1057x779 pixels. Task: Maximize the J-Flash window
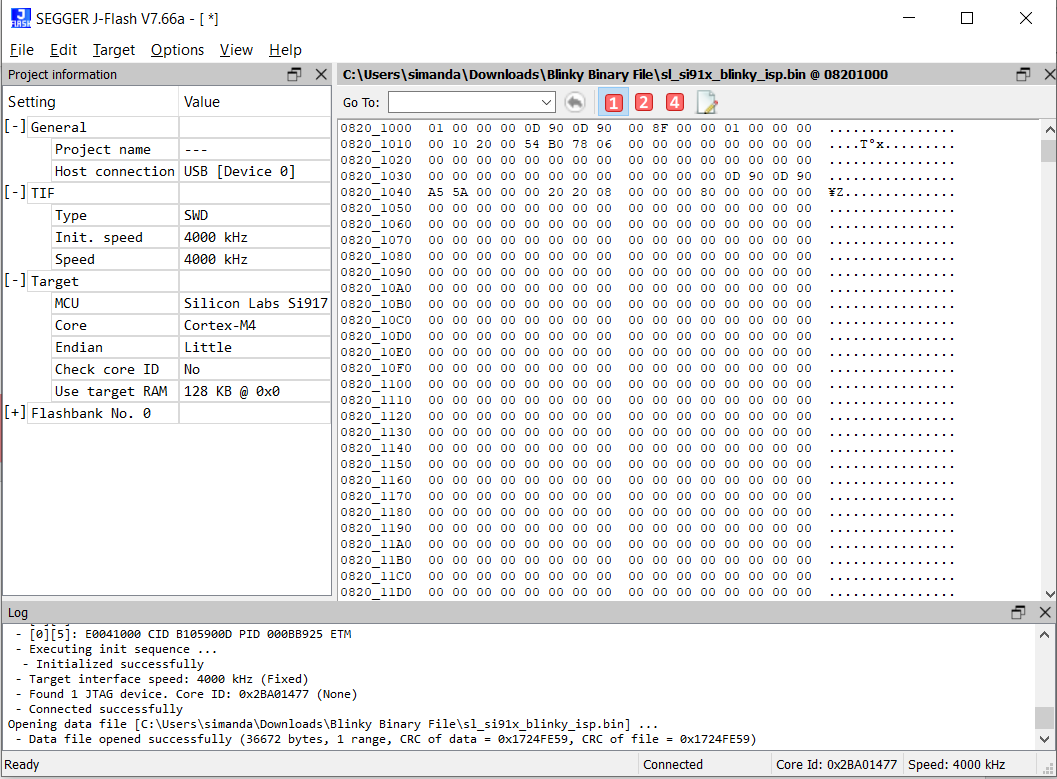[x=967, y=18]
